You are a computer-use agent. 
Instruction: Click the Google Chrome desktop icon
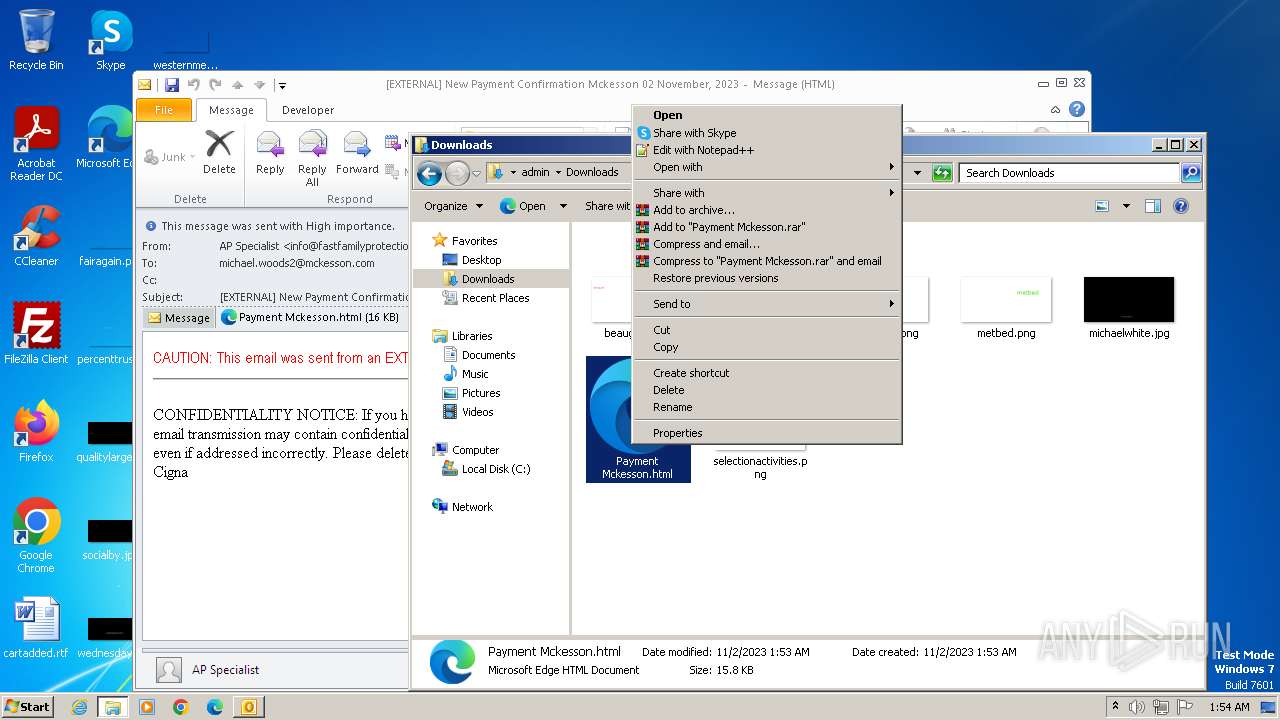pyautogui.click(x=36, y=535)
